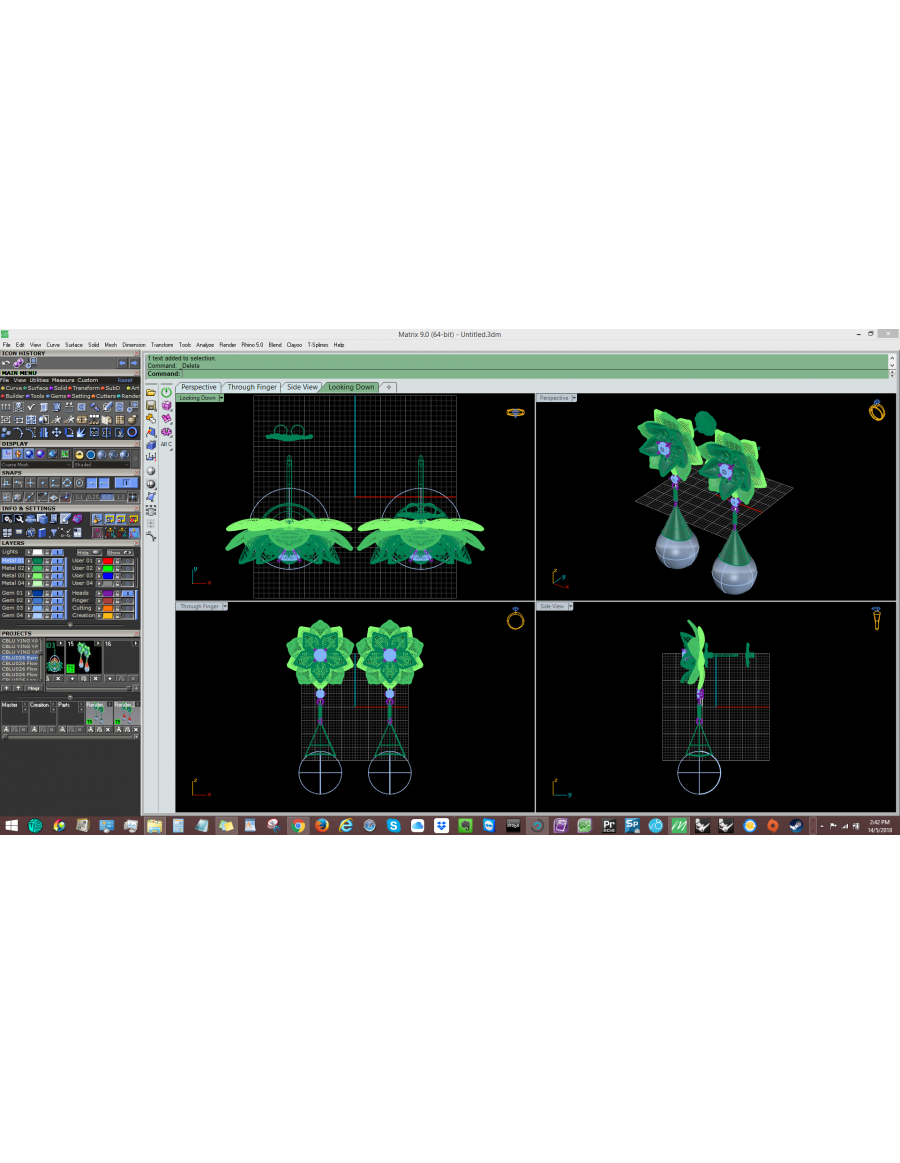Click the Open folder icon in vertical toolbar

point(151,392)
